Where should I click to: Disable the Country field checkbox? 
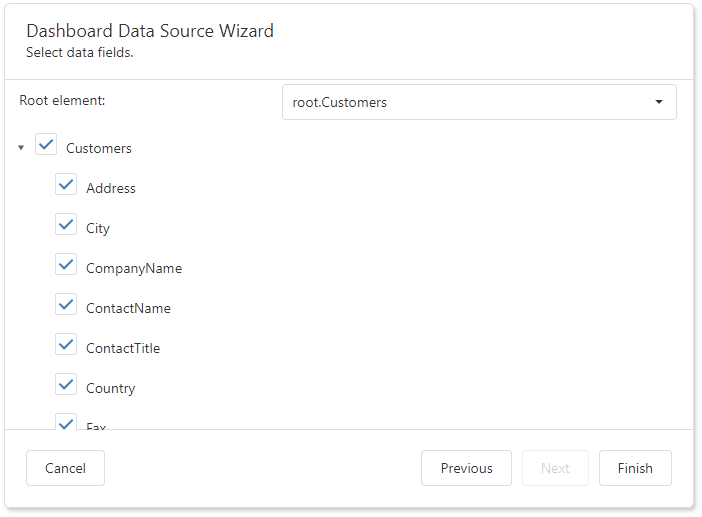66,385
